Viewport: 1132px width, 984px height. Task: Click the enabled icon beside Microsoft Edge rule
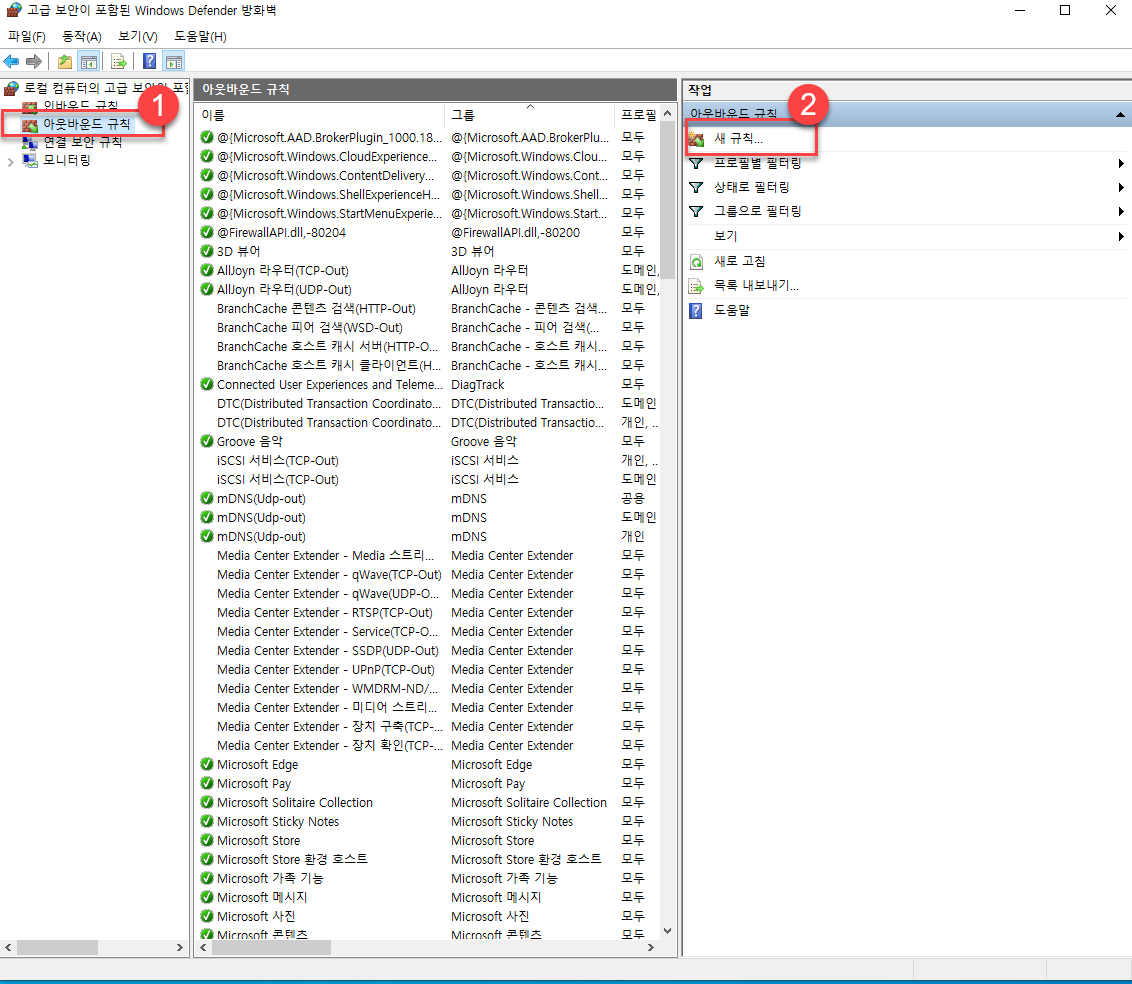pyautogui.click(x=206, y=764)
